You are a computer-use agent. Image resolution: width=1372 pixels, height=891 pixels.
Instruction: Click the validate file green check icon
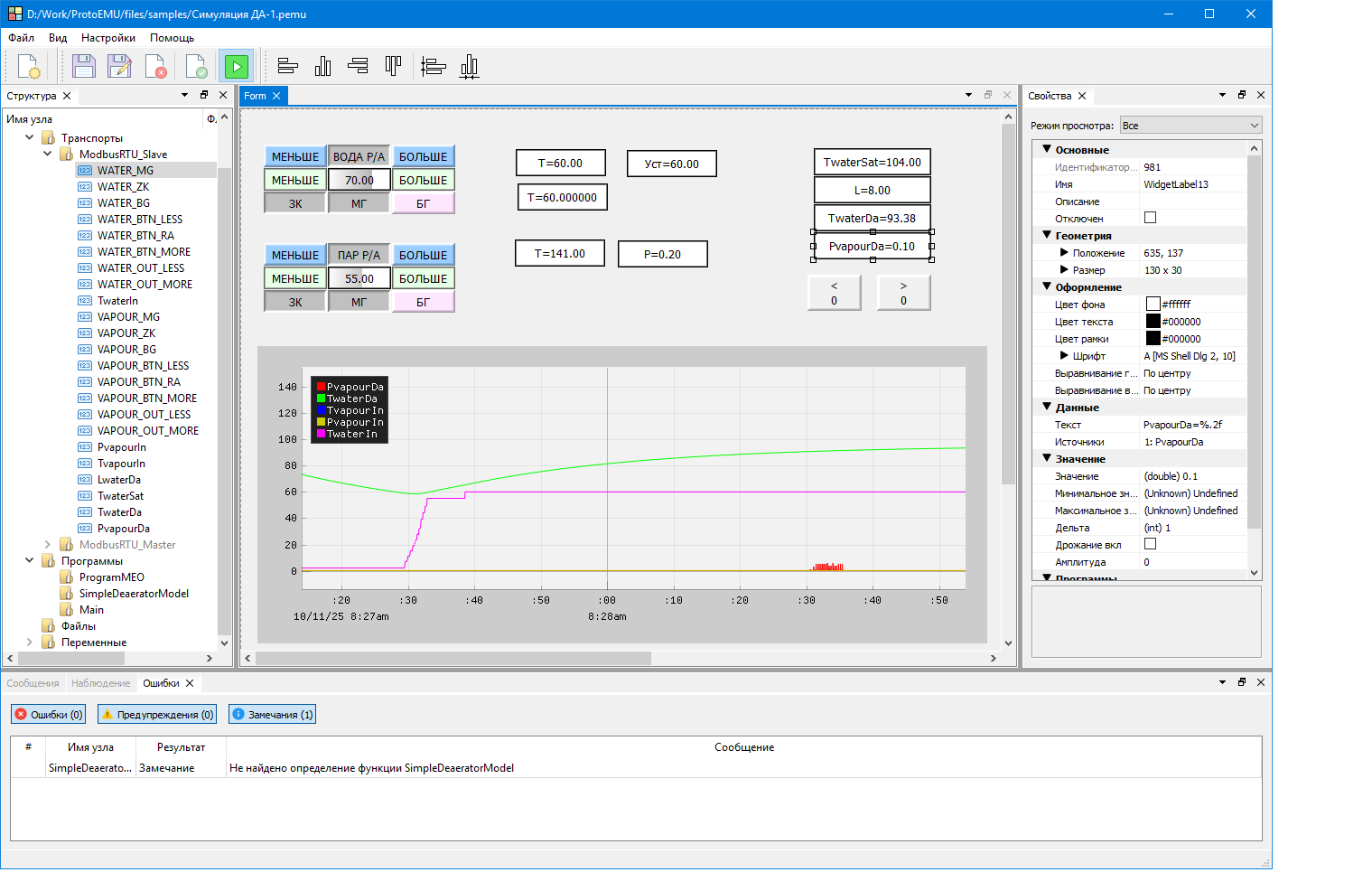(x=196, y=67)
